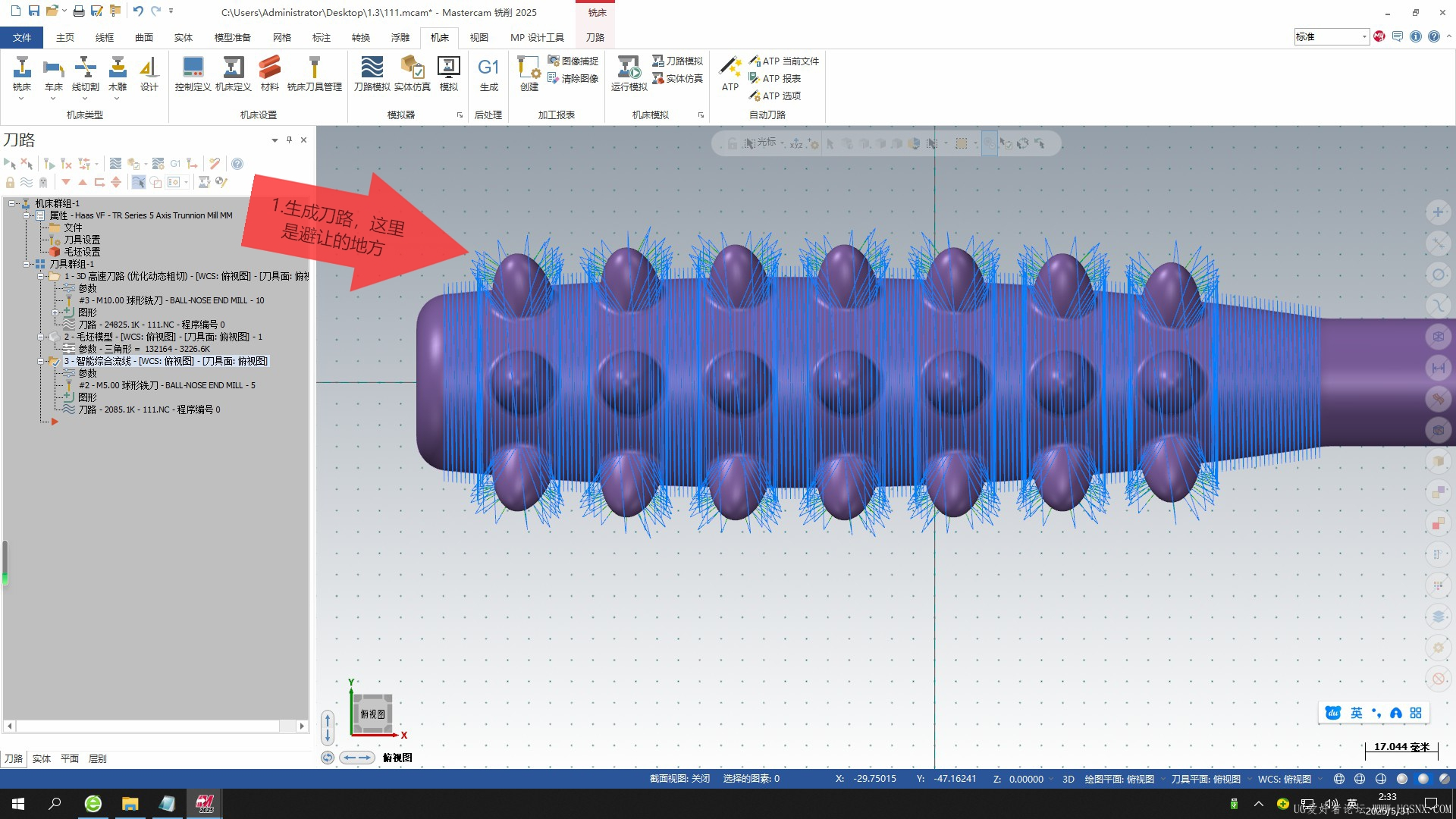The image size is (1456, 819).
Task: Click the horizontal view-rotation arrows control
Action: coord(356,758)
